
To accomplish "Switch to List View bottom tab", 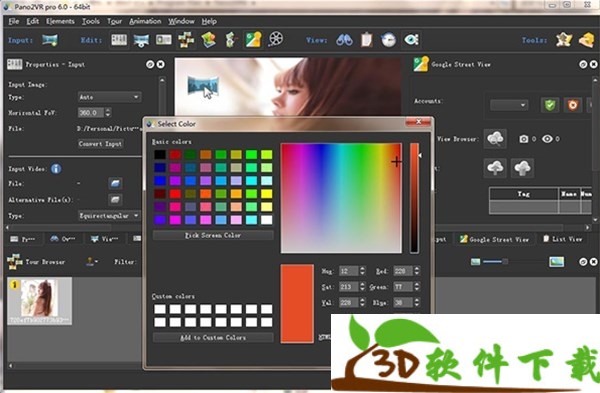I will click(x=563, y=239).
